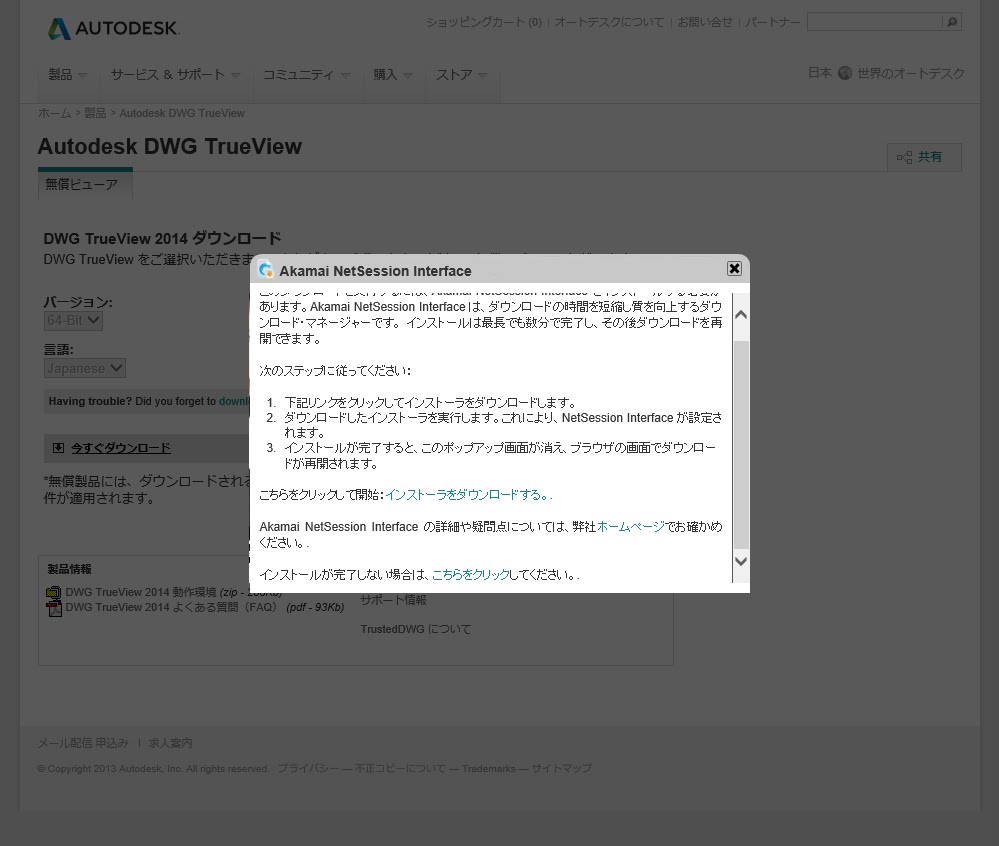Image resolution: width=999 pixels, height=846 pixels.
Task: Click TrustedDWG について link
Action: [415, 629]
